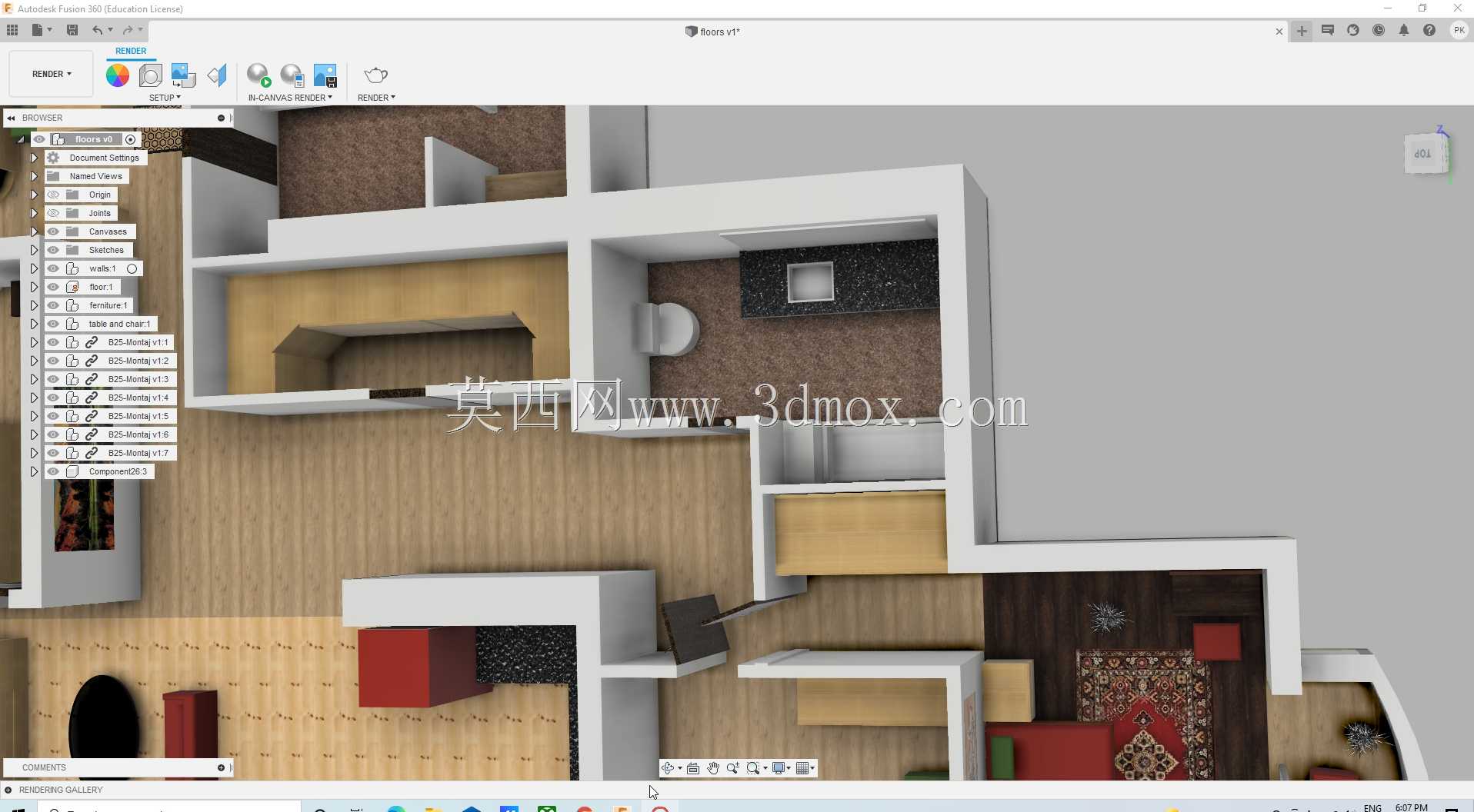Click the Render teapot icon
The image size is (1474, 812).
click(375, 75)
